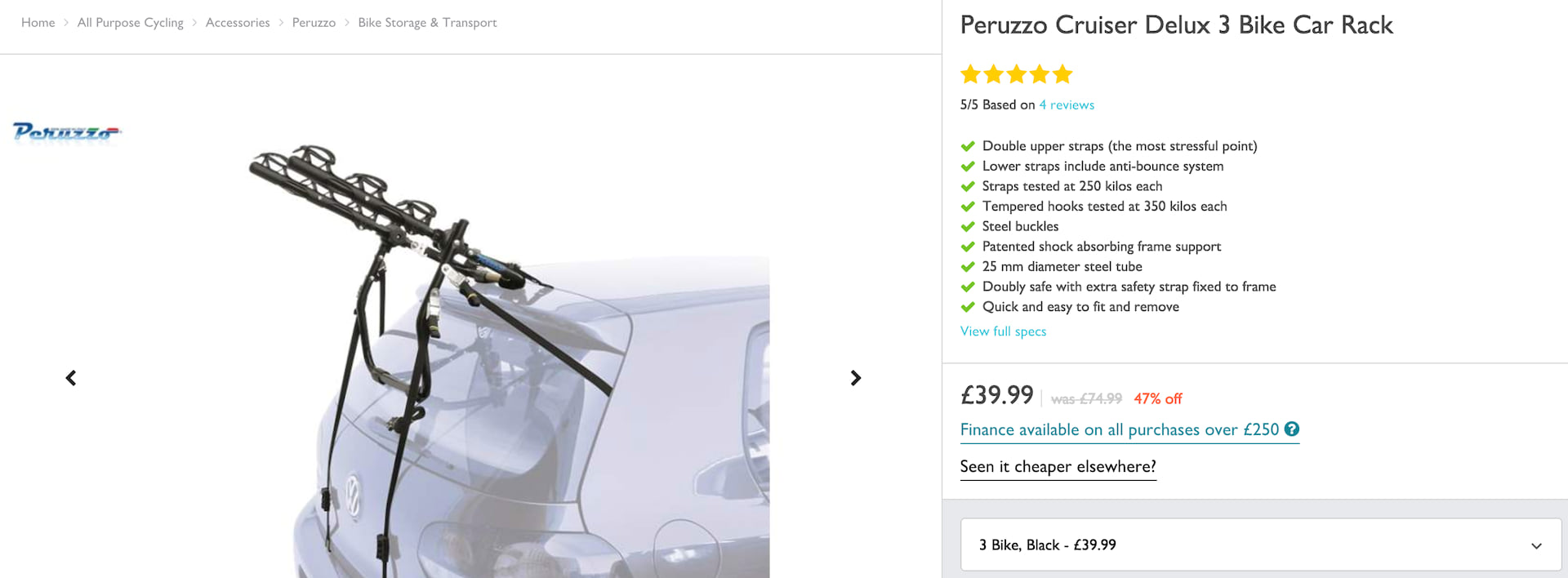Click the finance help question mark icon
The height and width of the screenshot is (578, 1568).
(x=1291, y=429)
